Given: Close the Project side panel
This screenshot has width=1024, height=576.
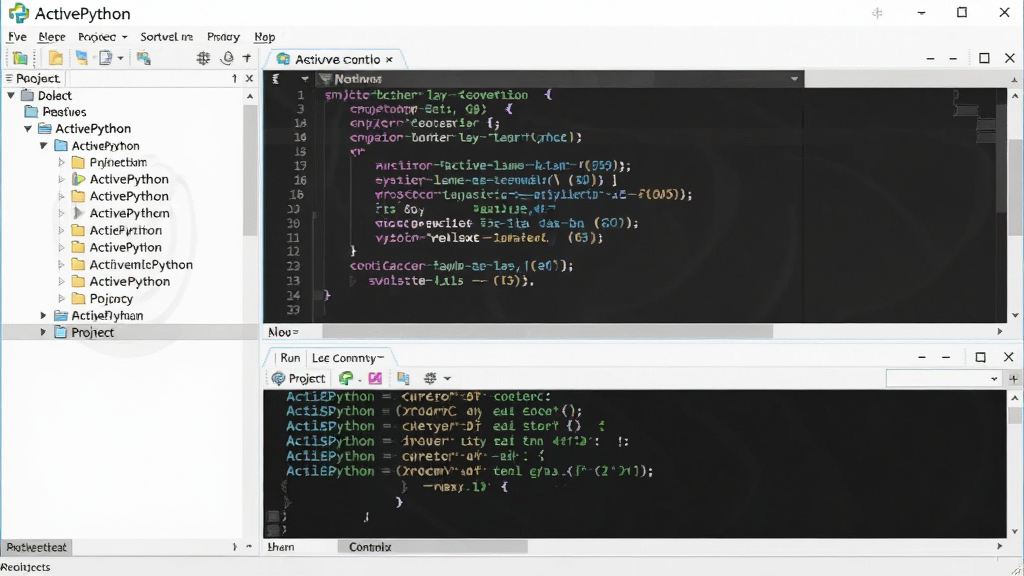Looking at the screenshot, I should click(249, 78).
